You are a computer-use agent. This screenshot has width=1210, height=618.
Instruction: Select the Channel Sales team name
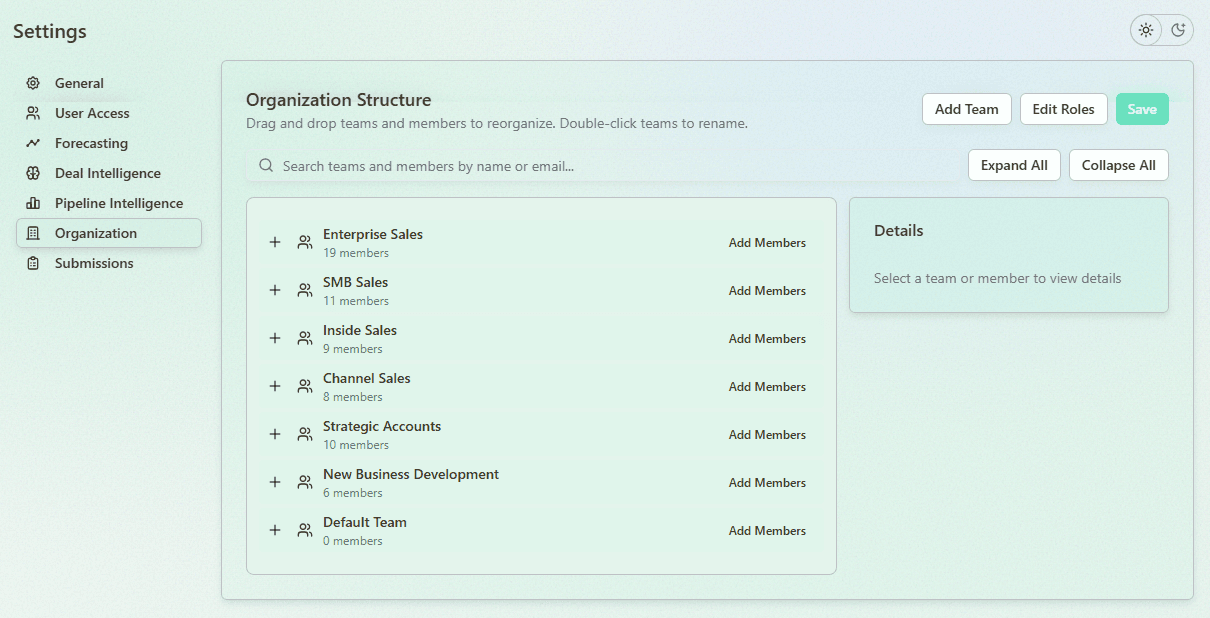367,378
